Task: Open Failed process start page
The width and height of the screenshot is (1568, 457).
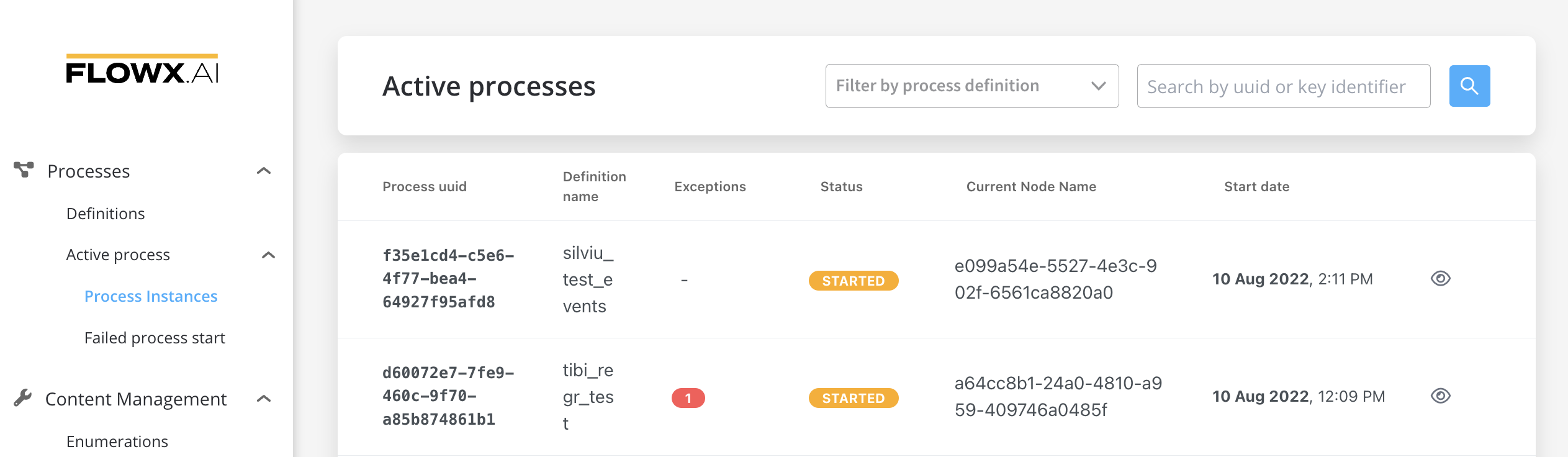Action: pos(155,338)
